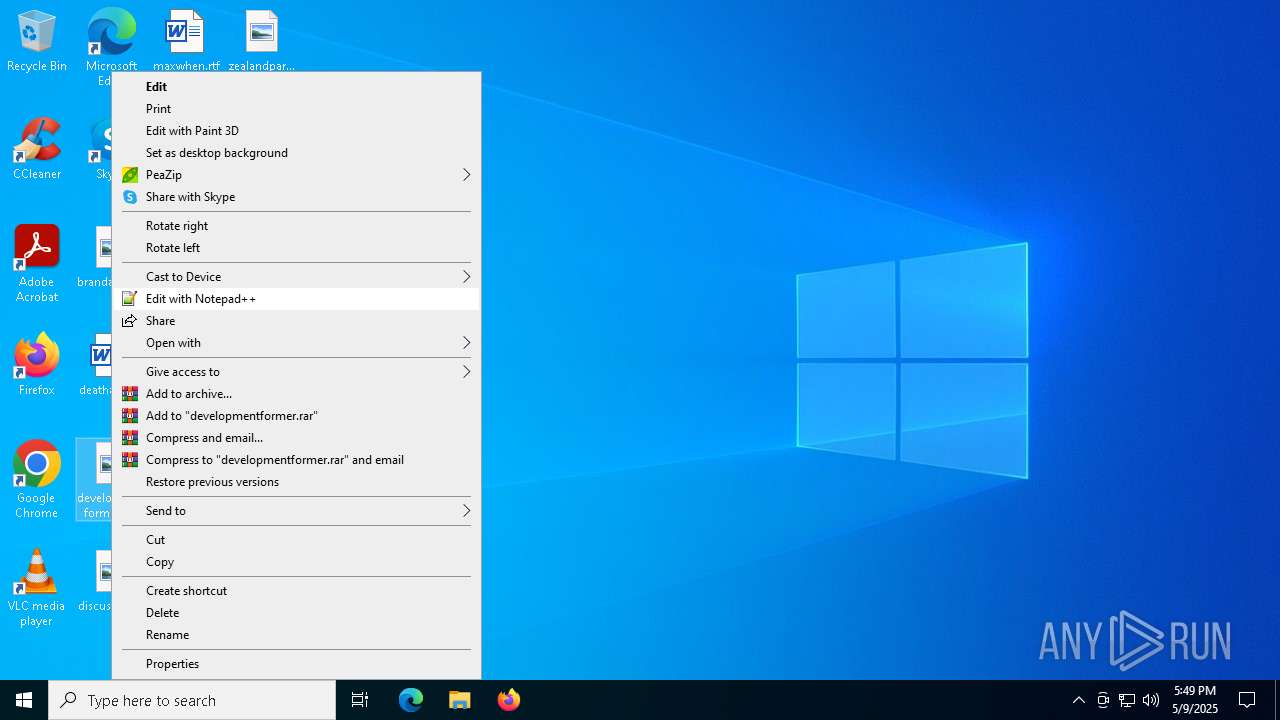
Task: Open the Windows Start menu
Action: point(24,700)
